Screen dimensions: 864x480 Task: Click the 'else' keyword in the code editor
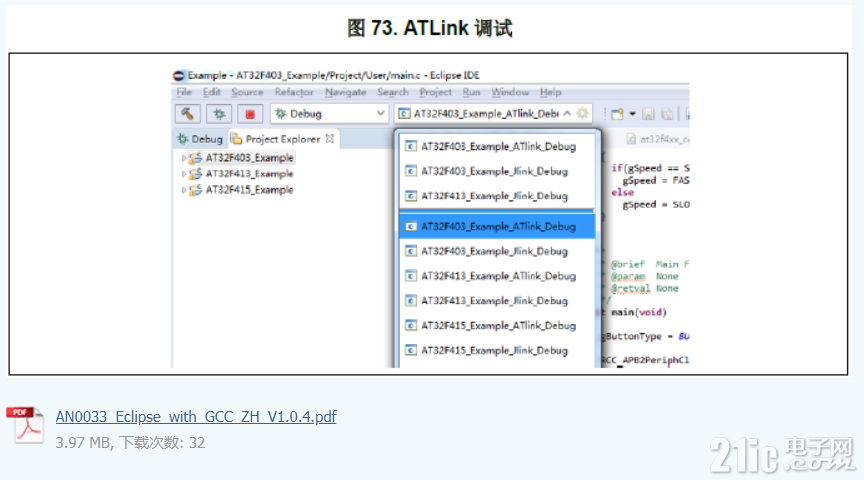tap(622, 192)
